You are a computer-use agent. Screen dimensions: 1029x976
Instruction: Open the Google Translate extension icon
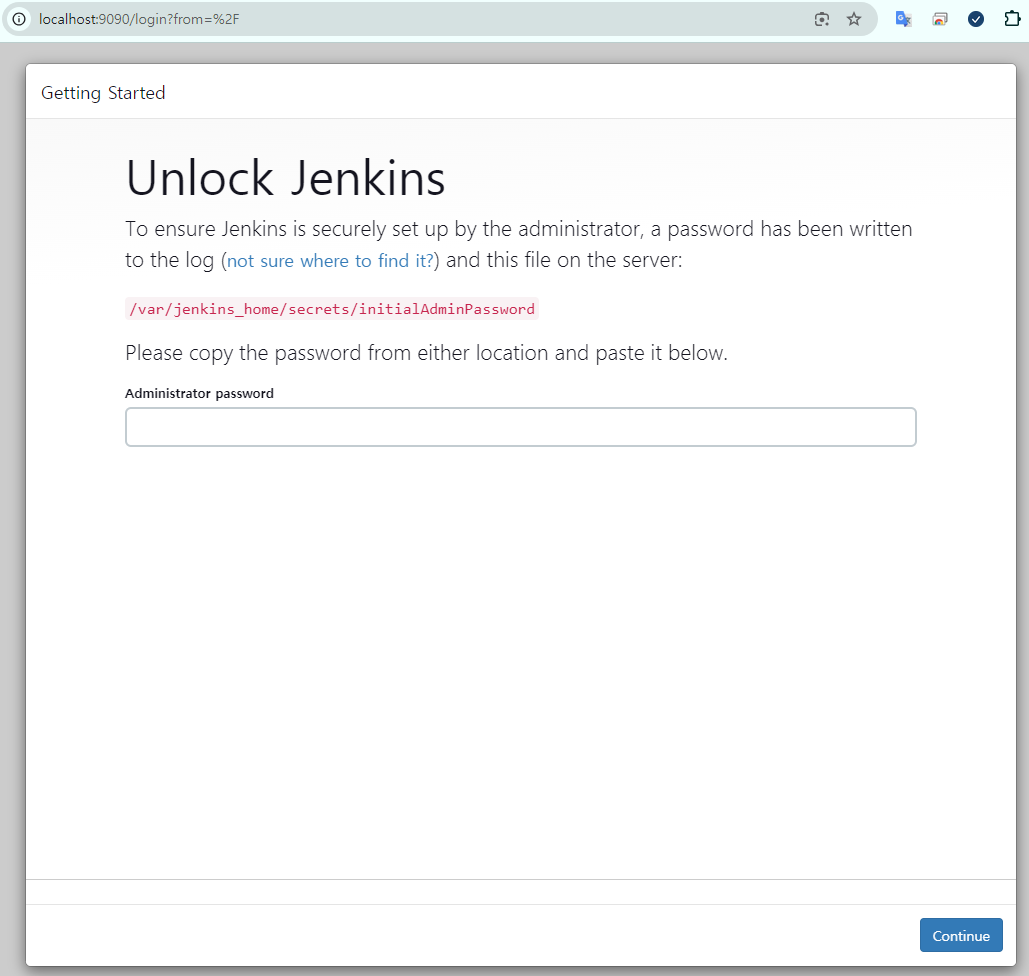[x=904, y=19]
